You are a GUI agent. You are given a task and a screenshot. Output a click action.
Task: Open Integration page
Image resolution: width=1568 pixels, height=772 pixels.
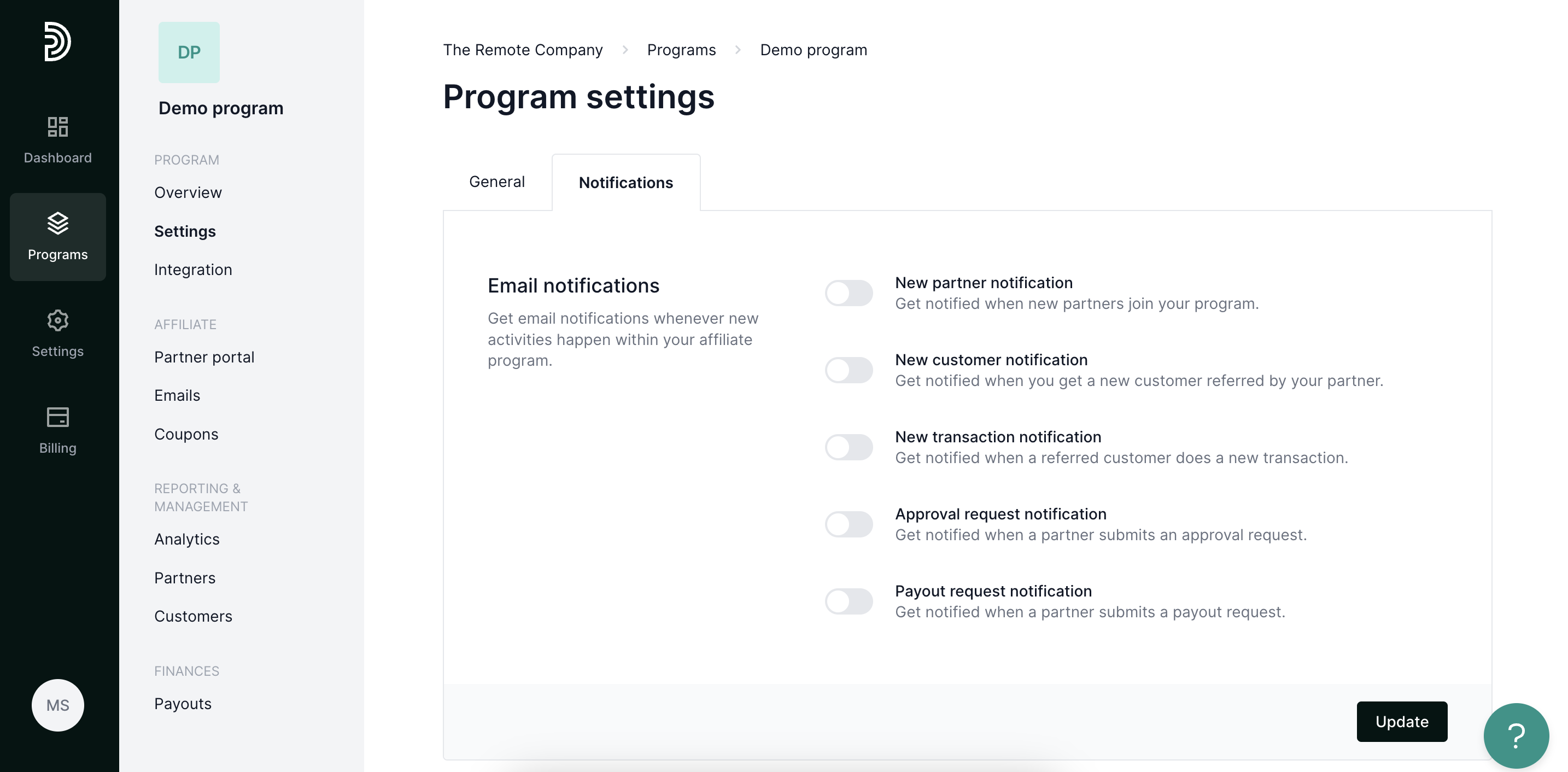click(x=193, y=270)
